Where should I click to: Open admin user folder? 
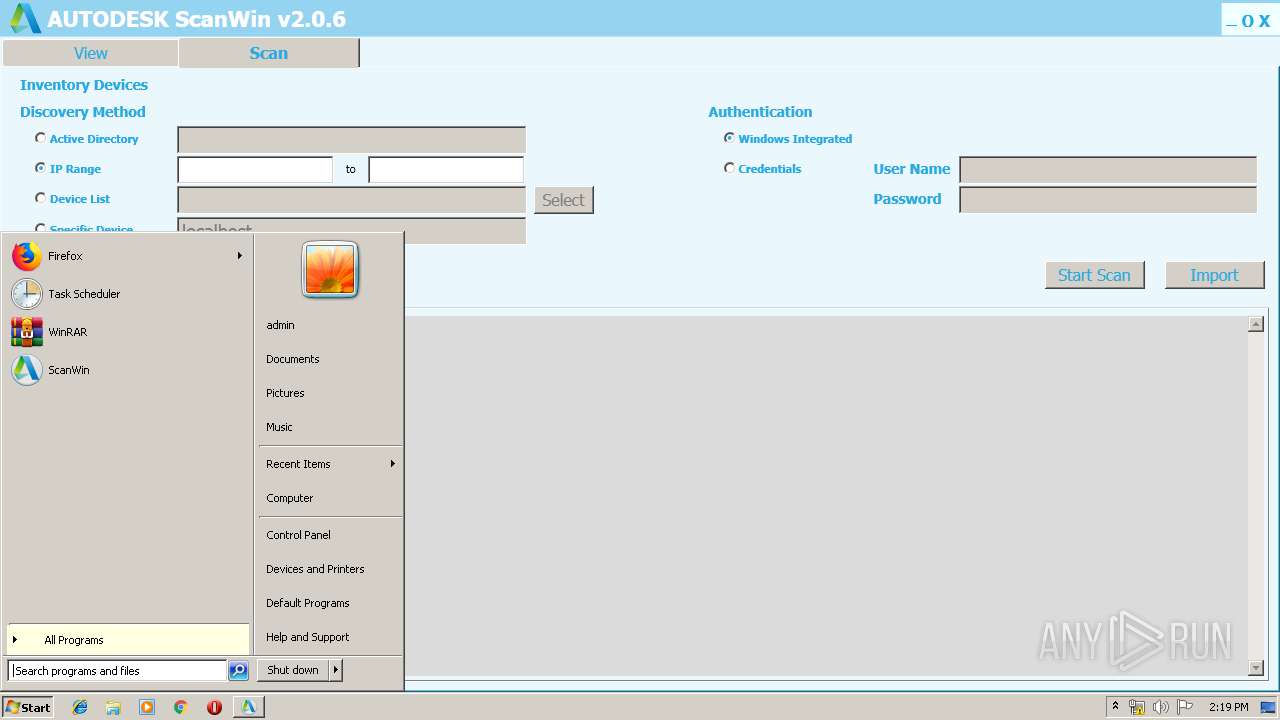tap(281, 325)
